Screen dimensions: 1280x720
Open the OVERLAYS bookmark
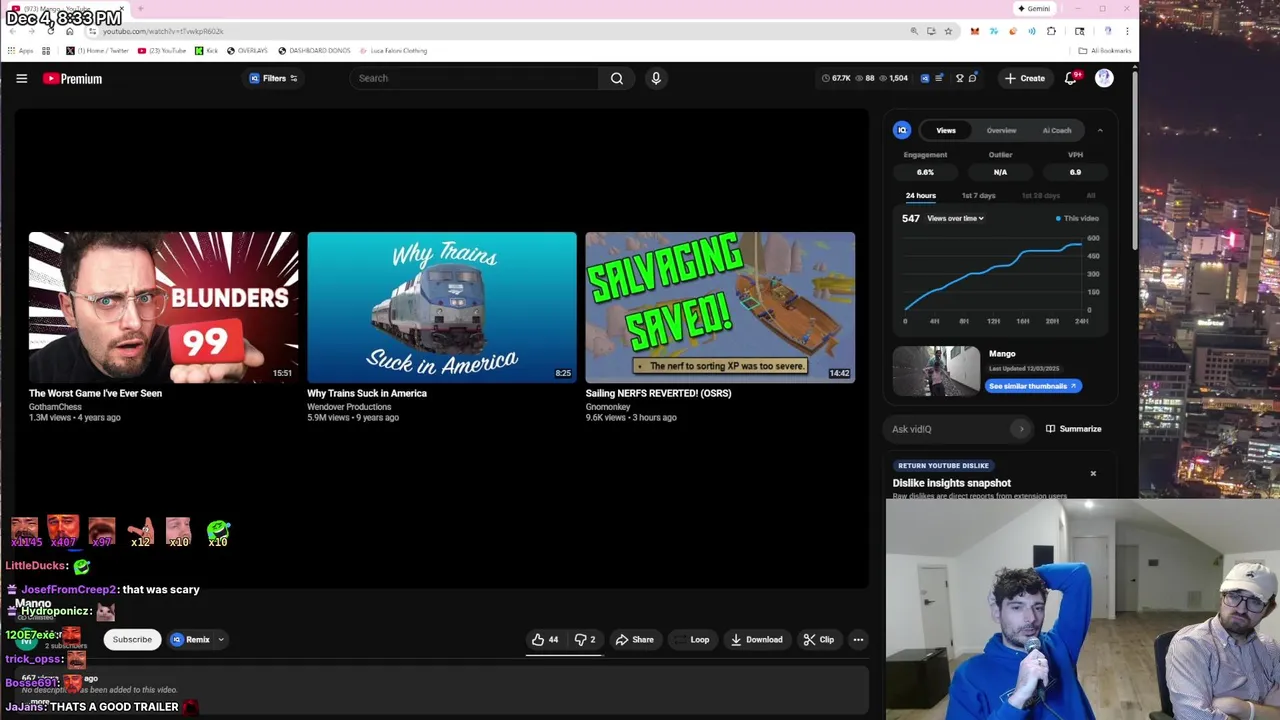point(248,50)
